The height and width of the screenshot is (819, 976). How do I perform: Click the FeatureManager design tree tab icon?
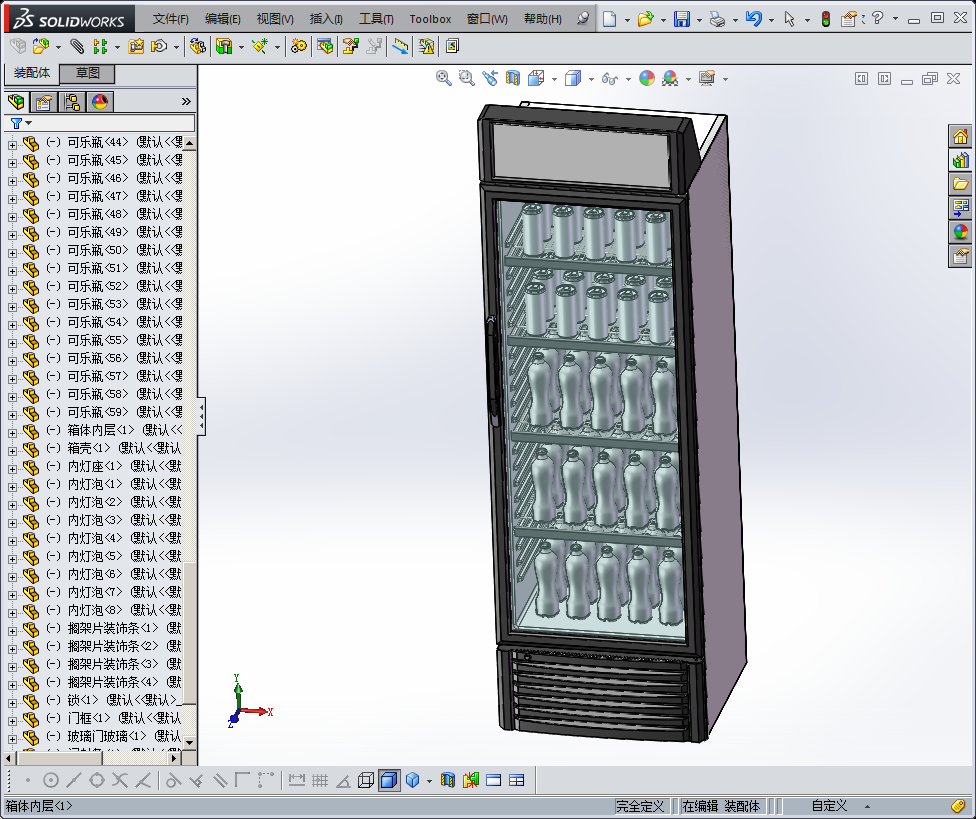(x=16, y=101)
